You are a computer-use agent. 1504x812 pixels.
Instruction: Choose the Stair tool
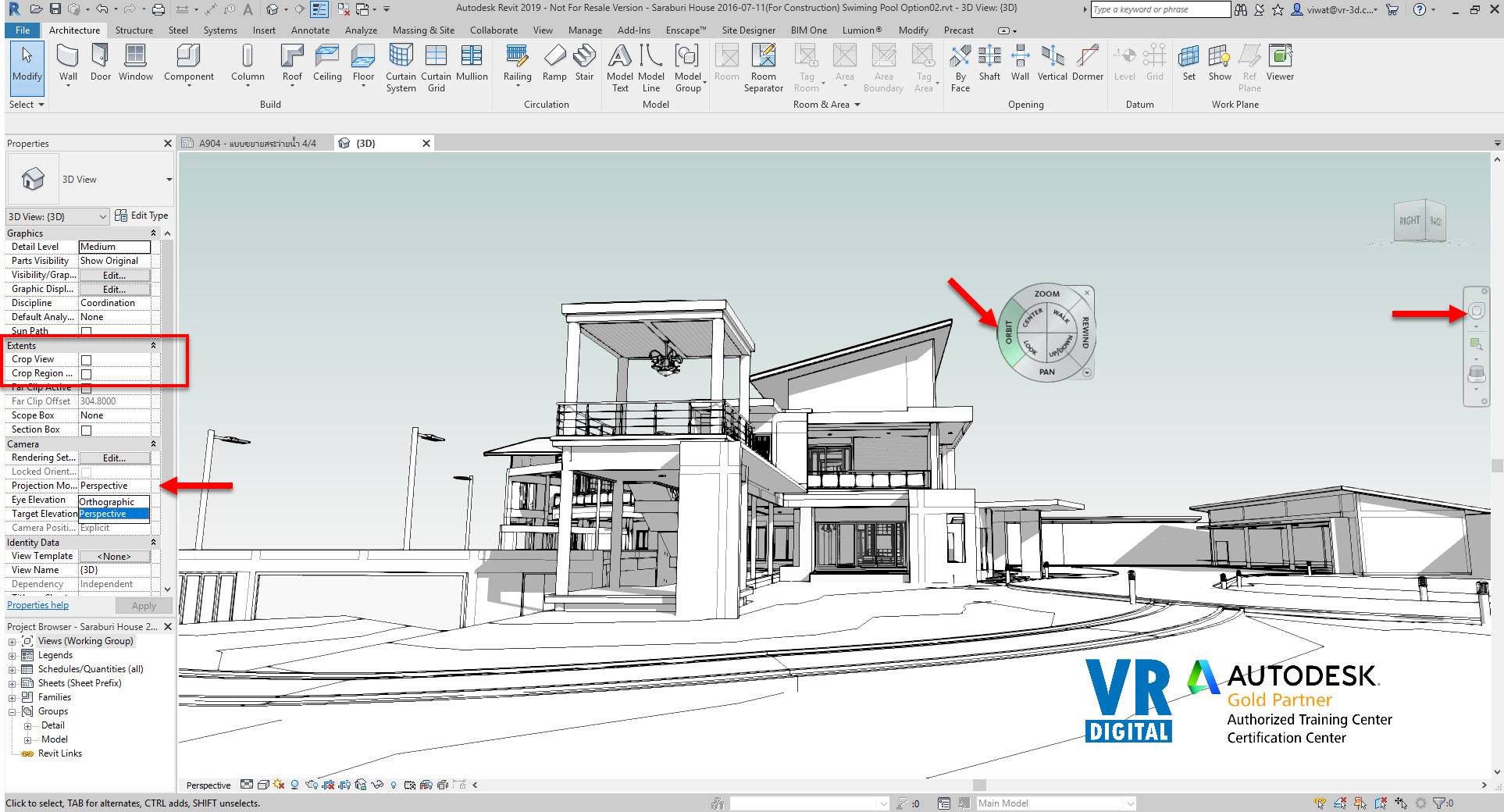[584, 63]
